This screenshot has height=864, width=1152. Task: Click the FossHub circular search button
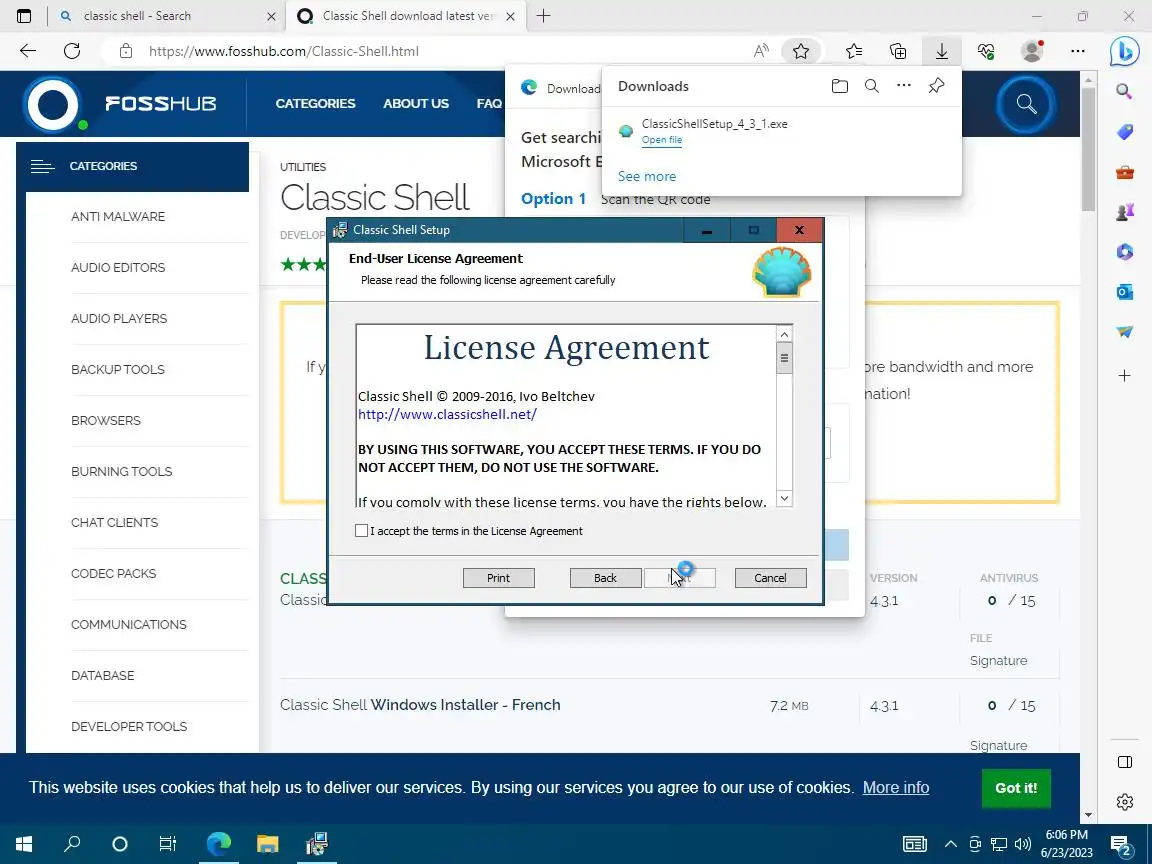[x=1026, y=104]
